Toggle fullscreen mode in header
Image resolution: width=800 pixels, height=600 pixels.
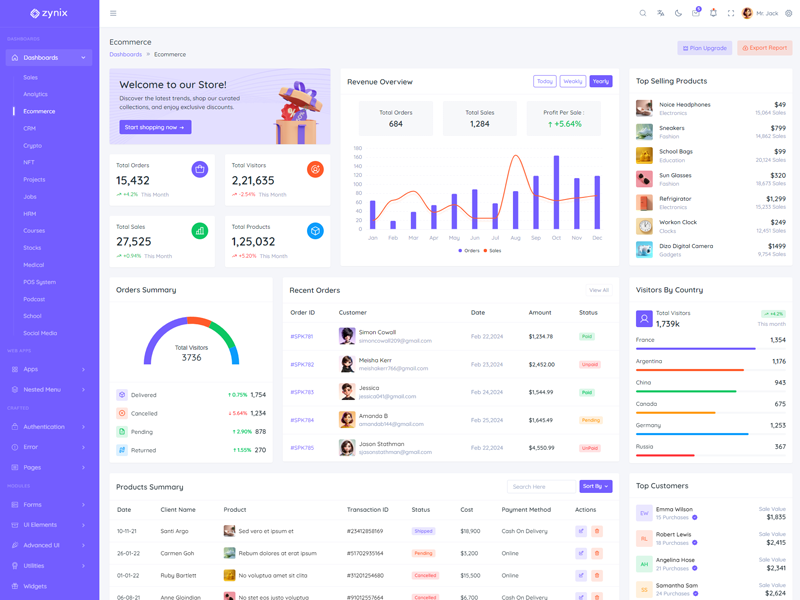(730, 13)
